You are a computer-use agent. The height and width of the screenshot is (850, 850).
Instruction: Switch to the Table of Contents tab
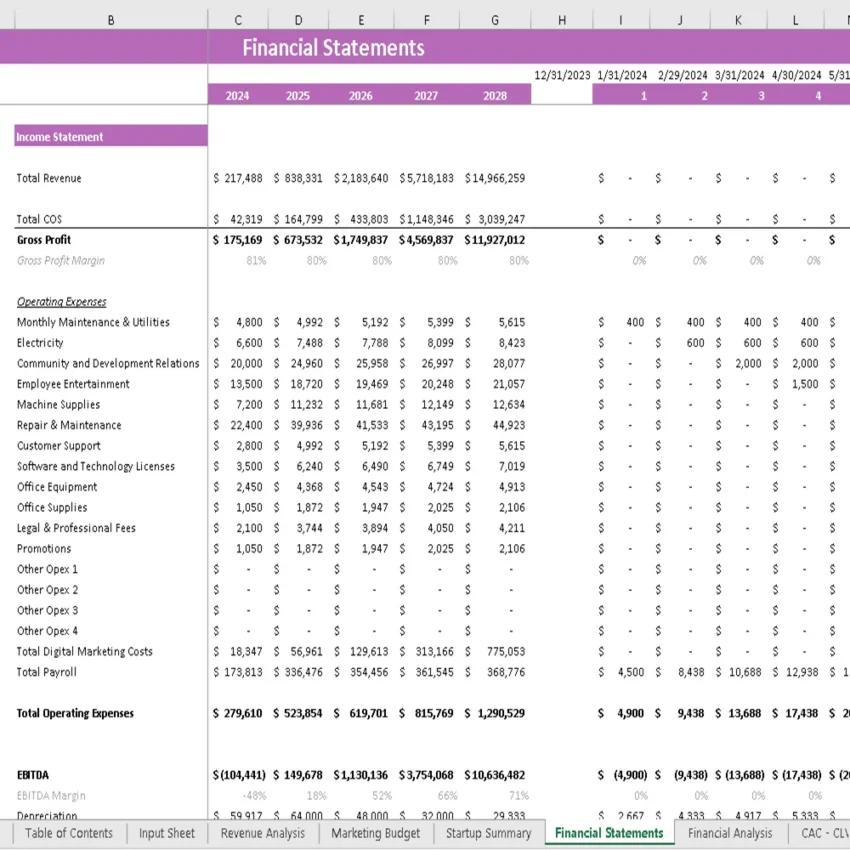pos(67,833)
